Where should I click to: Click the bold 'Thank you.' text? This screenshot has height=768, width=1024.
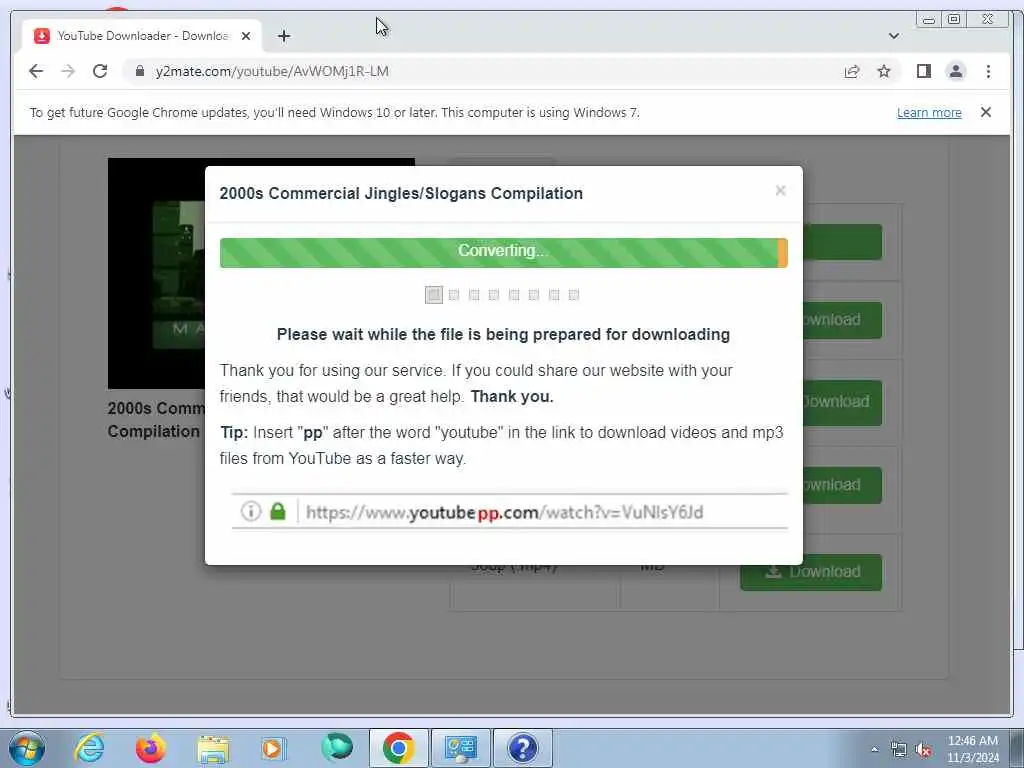coord(512,396)
